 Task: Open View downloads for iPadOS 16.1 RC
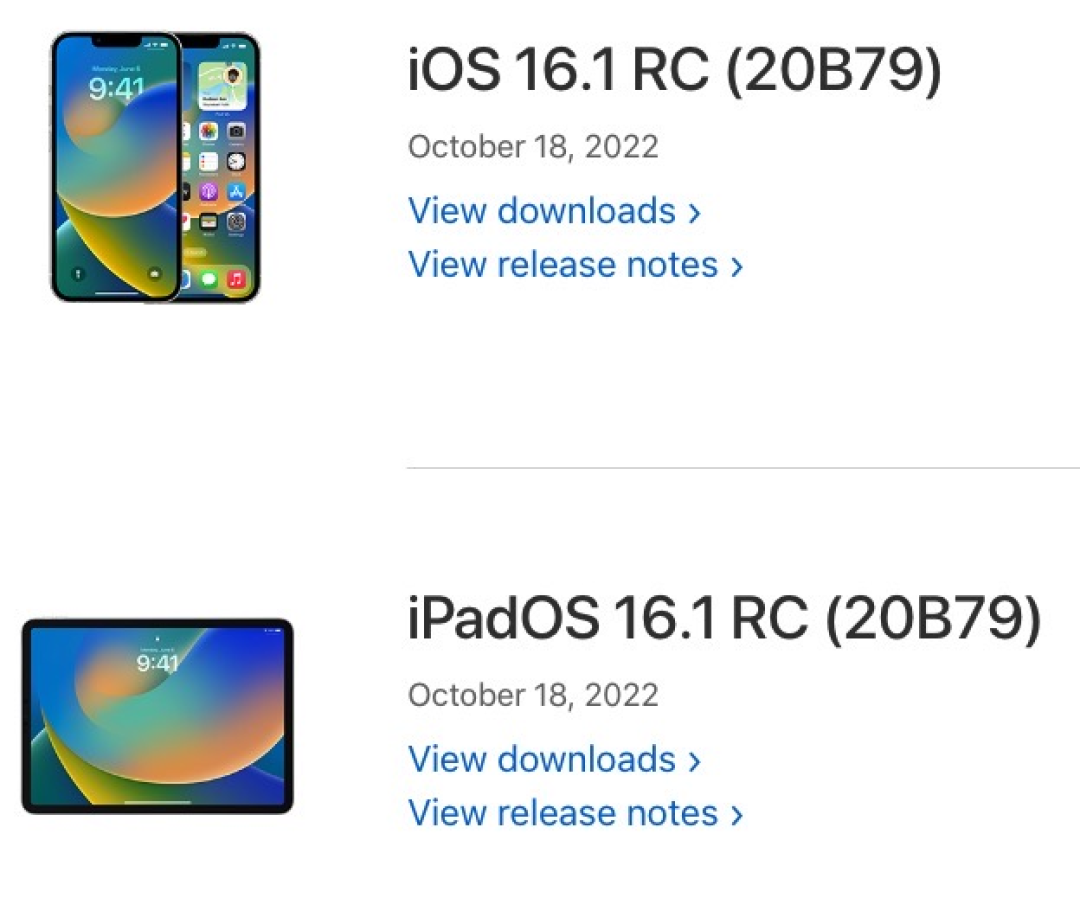[543, 759]
